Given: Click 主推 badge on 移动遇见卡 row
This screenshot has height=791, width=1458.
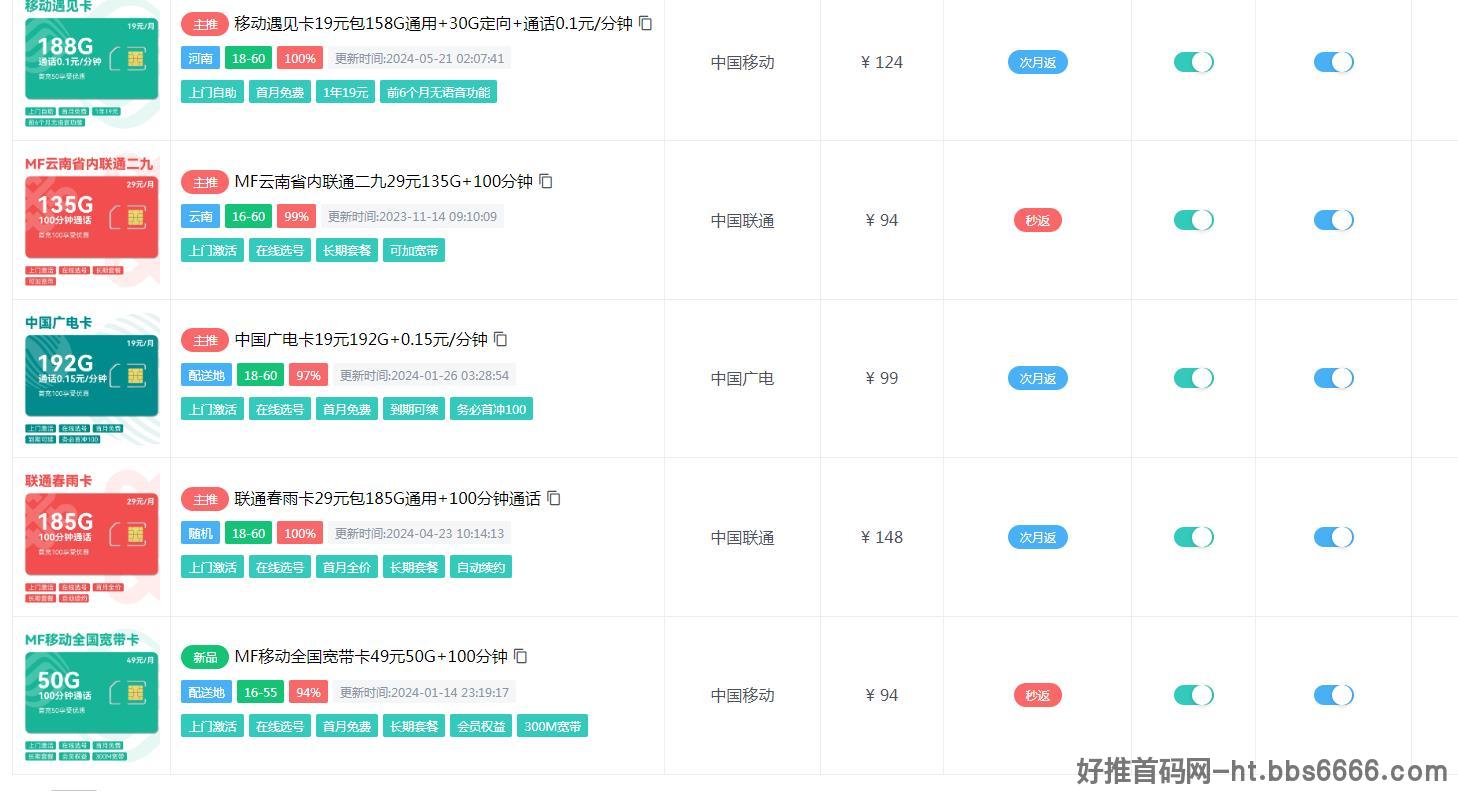Looking at the screenshot, I should pos(205,24).
